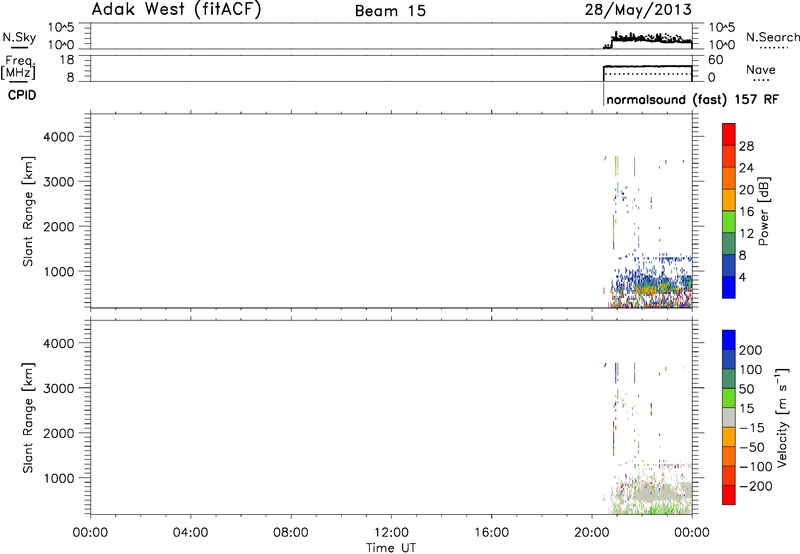Select the 'Beam 15' label

(x=390, y=11)
